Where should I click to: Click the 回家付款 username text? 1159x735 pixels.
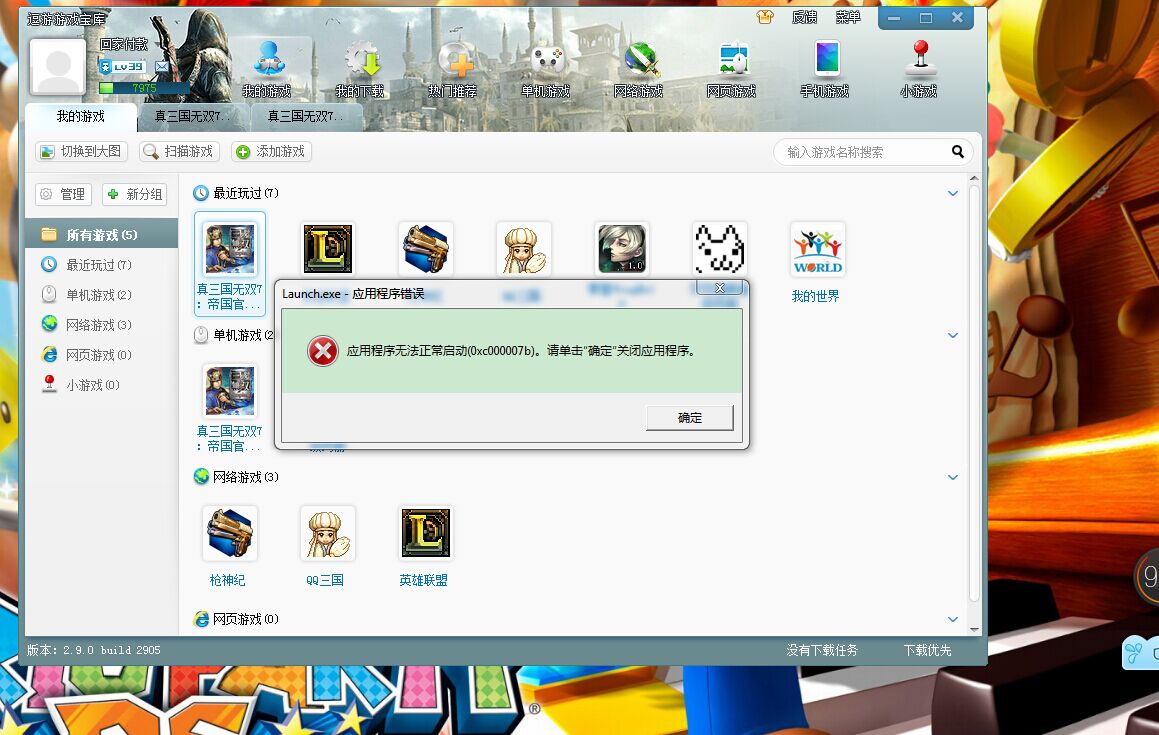coord(124,44)
